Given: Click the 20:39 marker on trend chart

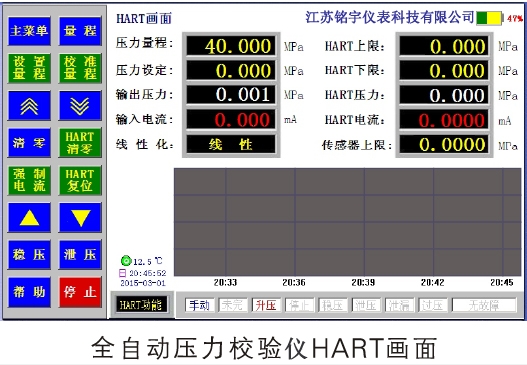Looking at the screenshot, I should 363,282.
